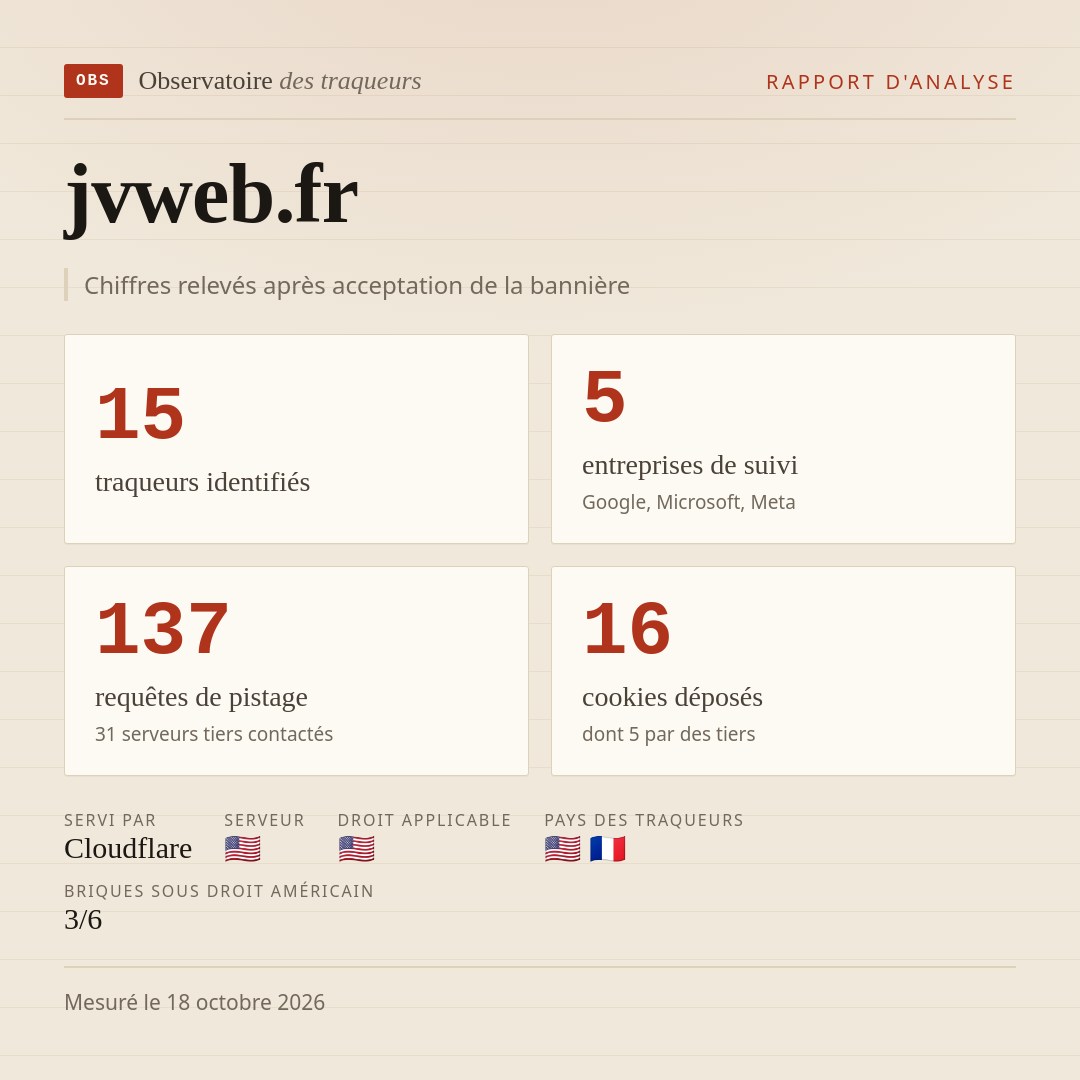Click the 'Servi par' label
The width and height of the screenshot is (1080, 1080).
(x=110, y=820)
